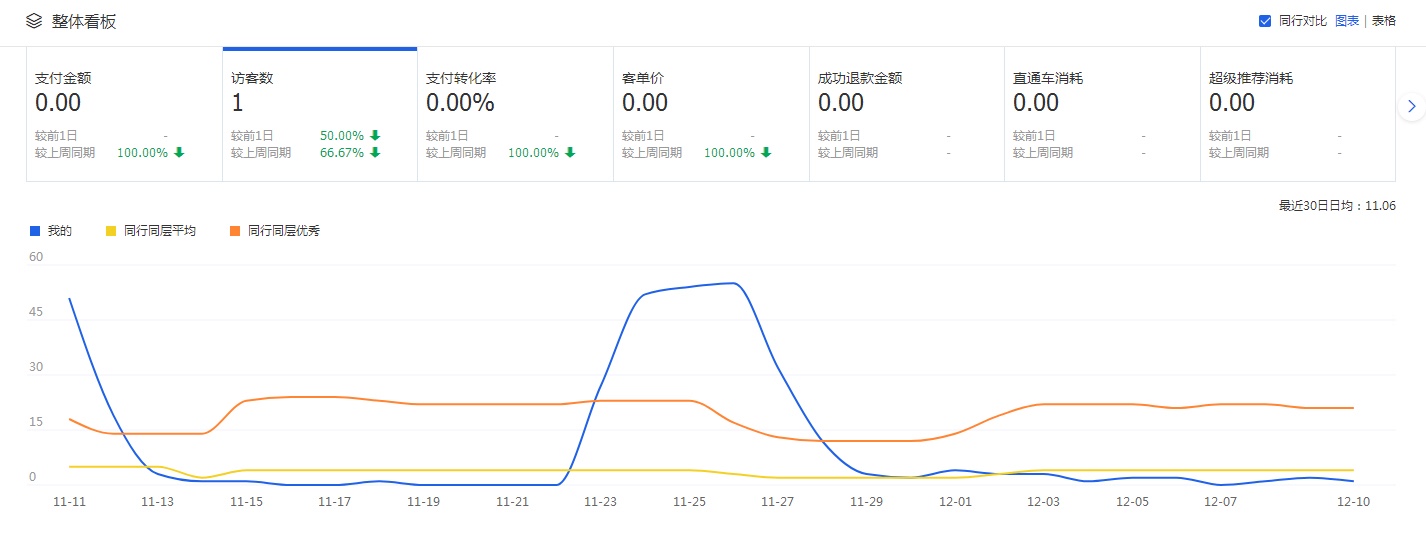The image size is (1426, 537).
Task: Click down arrow in 客单价 较上周同期 row
Action: pos(766,153)
